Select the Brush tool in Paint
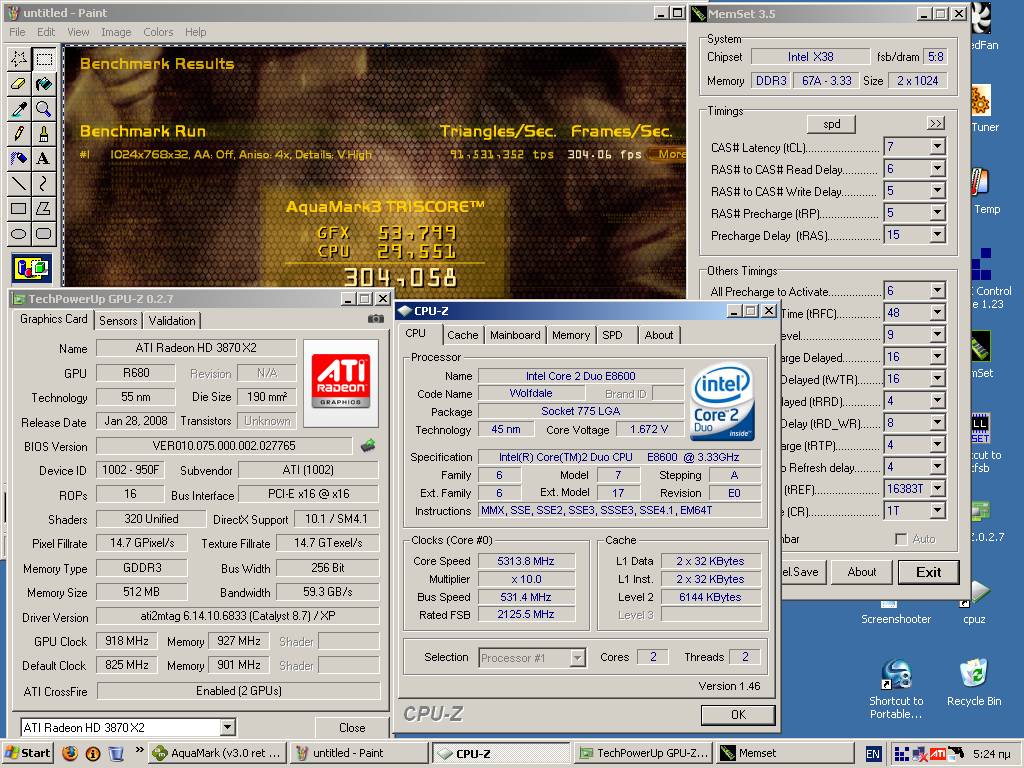Screen dimensions: 1024x768 [44, 134]
